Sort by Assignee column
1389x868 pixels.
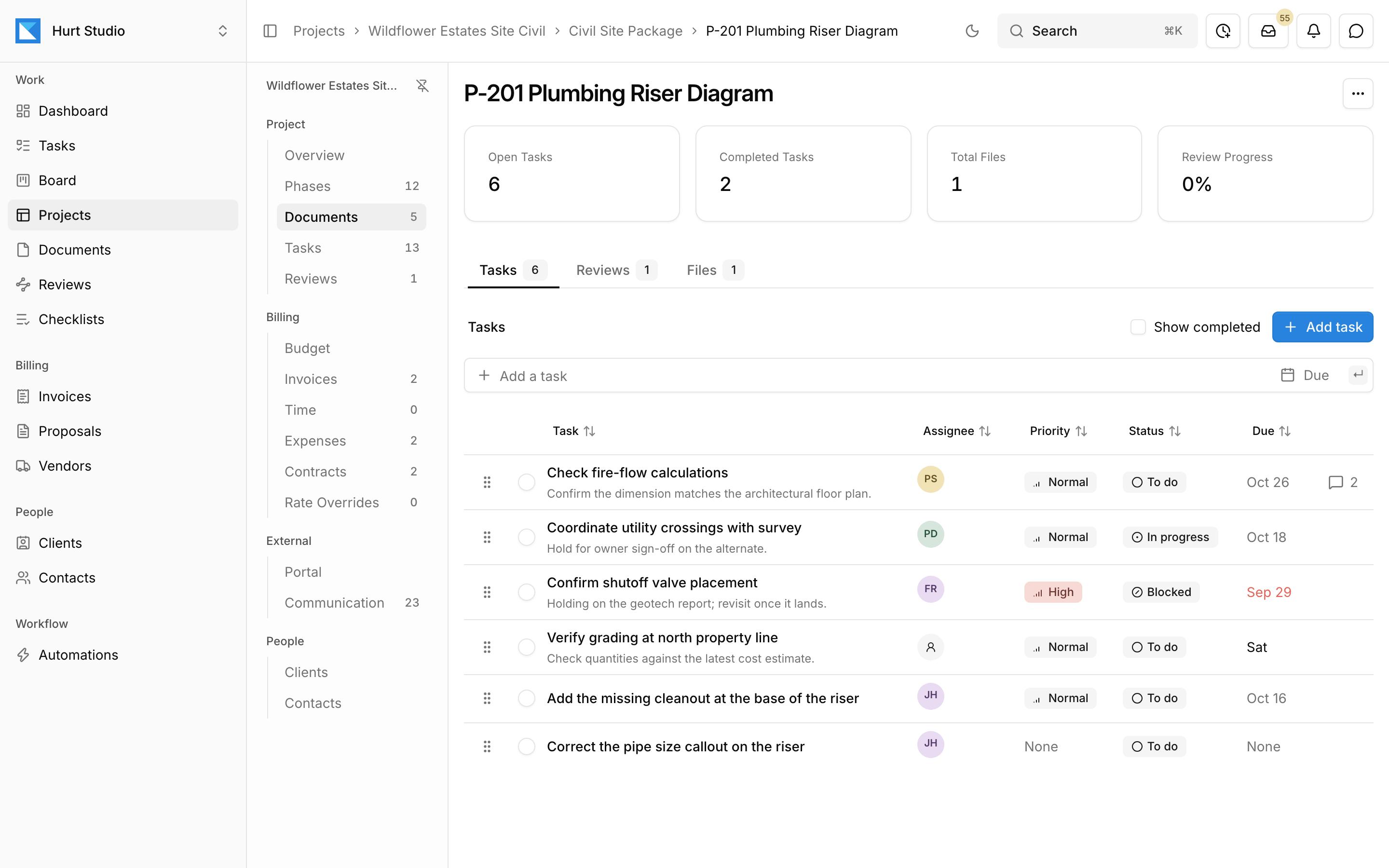[x=956, y=431]
